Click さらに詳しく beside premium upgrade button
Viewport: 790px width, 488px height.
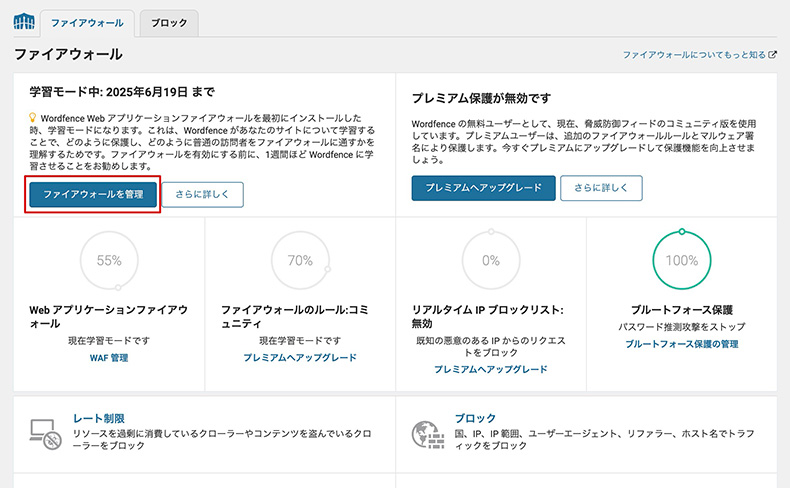pos(601,188)
